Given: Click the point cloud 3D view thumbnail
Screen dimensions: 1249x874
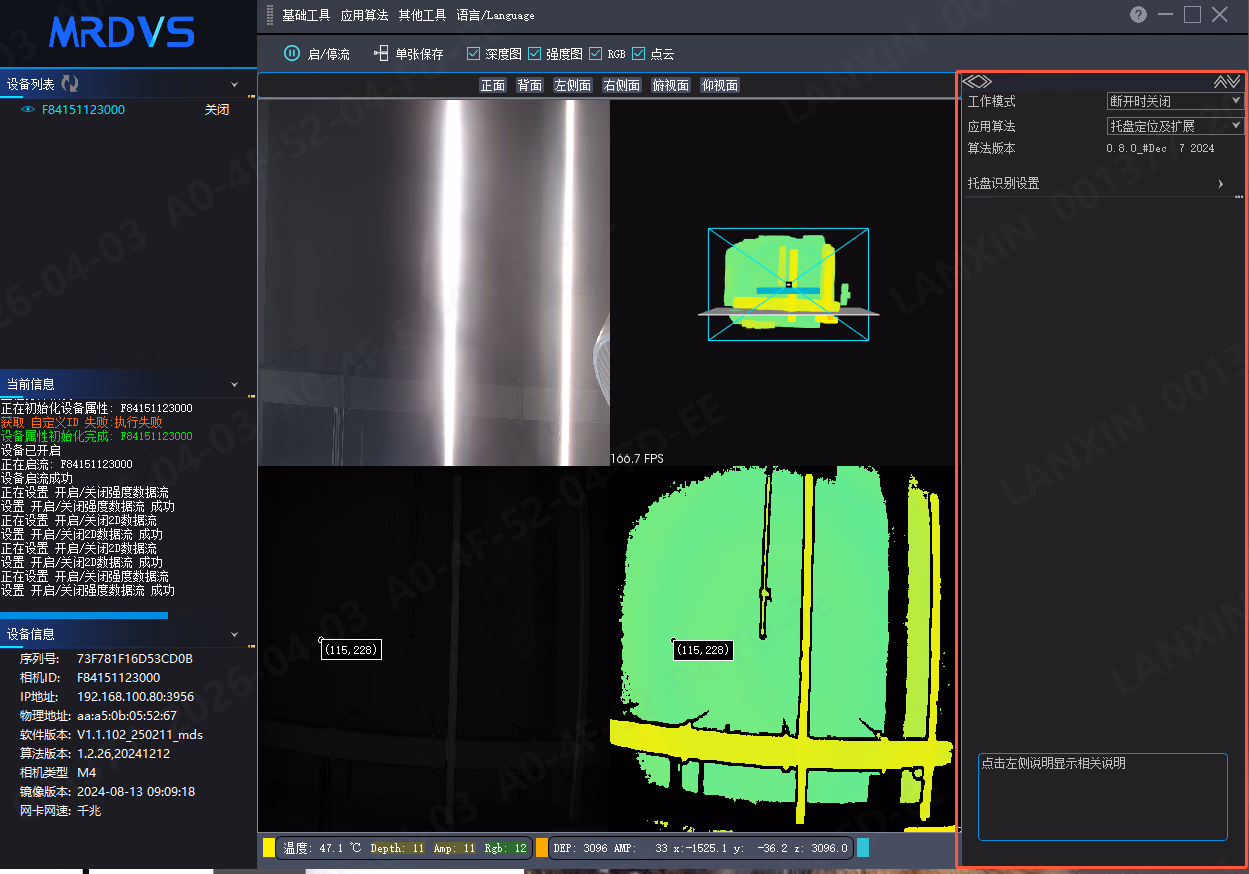Looking at the screenshot, I should pos(783,283).
